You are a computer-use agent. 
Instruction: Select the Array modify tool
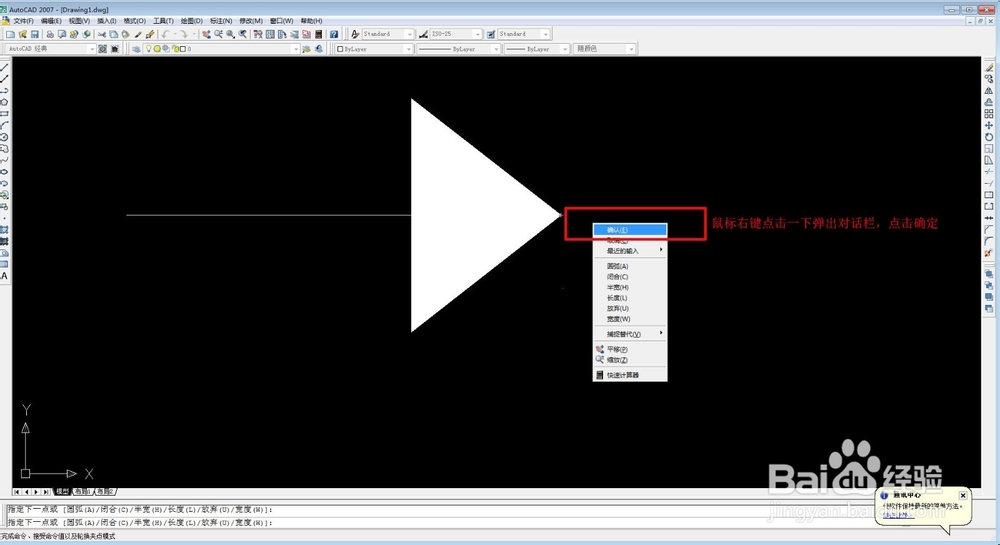pyautogui.click(x=989, y=113)
